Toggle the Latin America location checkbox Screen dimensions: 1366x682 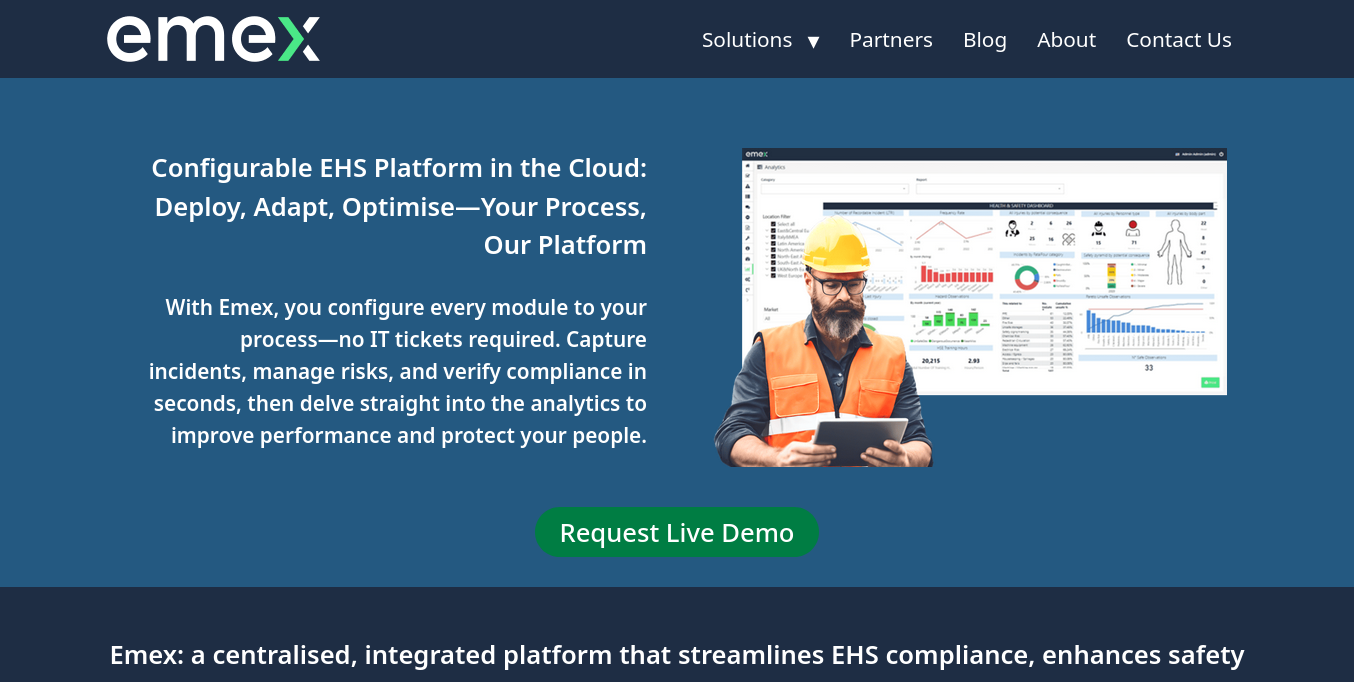pos(773,243)
